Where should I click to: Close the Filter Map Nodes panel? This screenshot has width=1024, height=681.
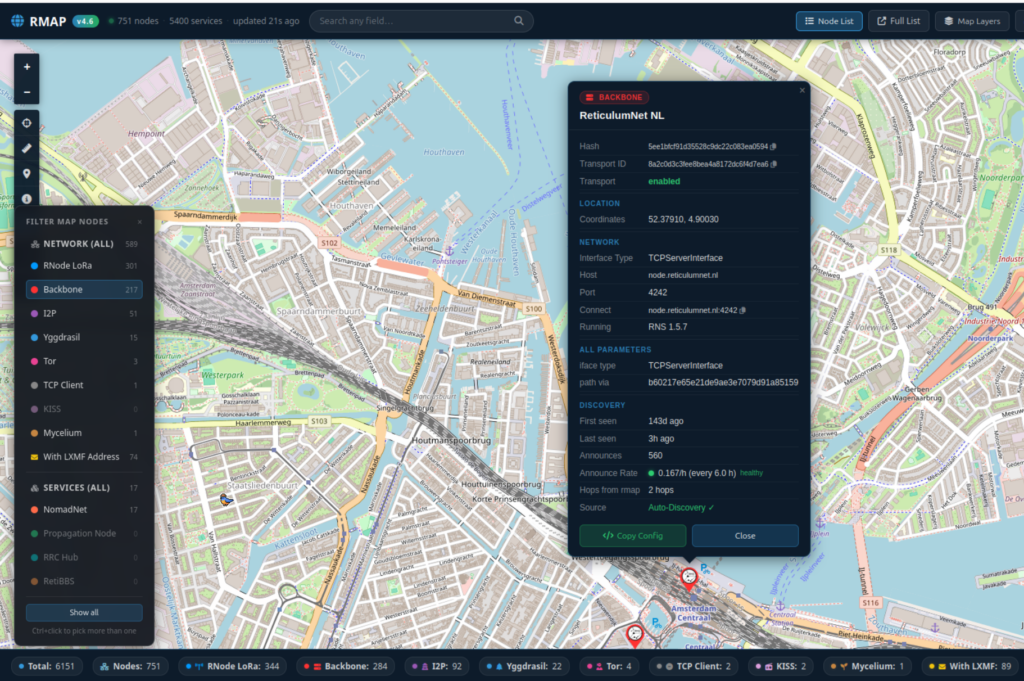(x=140, y=222)
